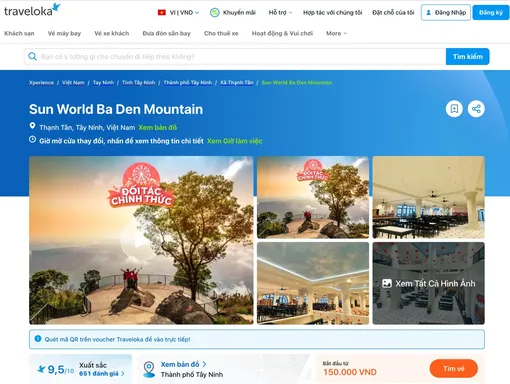This screenshot has width=510, height=384.
Task: Click the 150.000 VND price text
Action: (350, 372)
